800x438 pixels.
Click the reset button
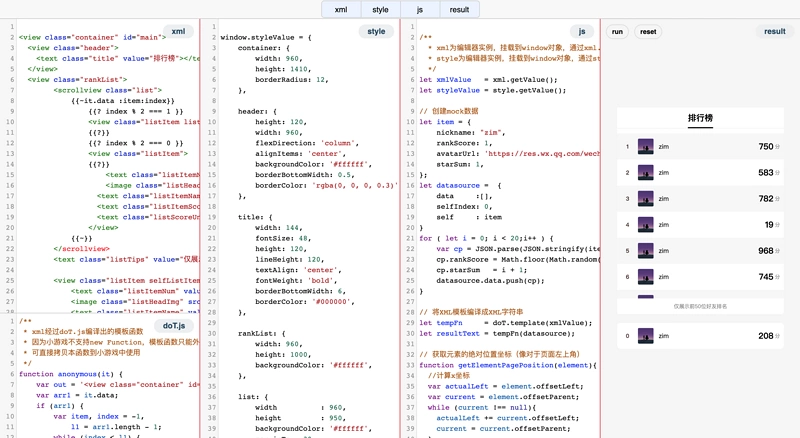[x=648, y=32]
